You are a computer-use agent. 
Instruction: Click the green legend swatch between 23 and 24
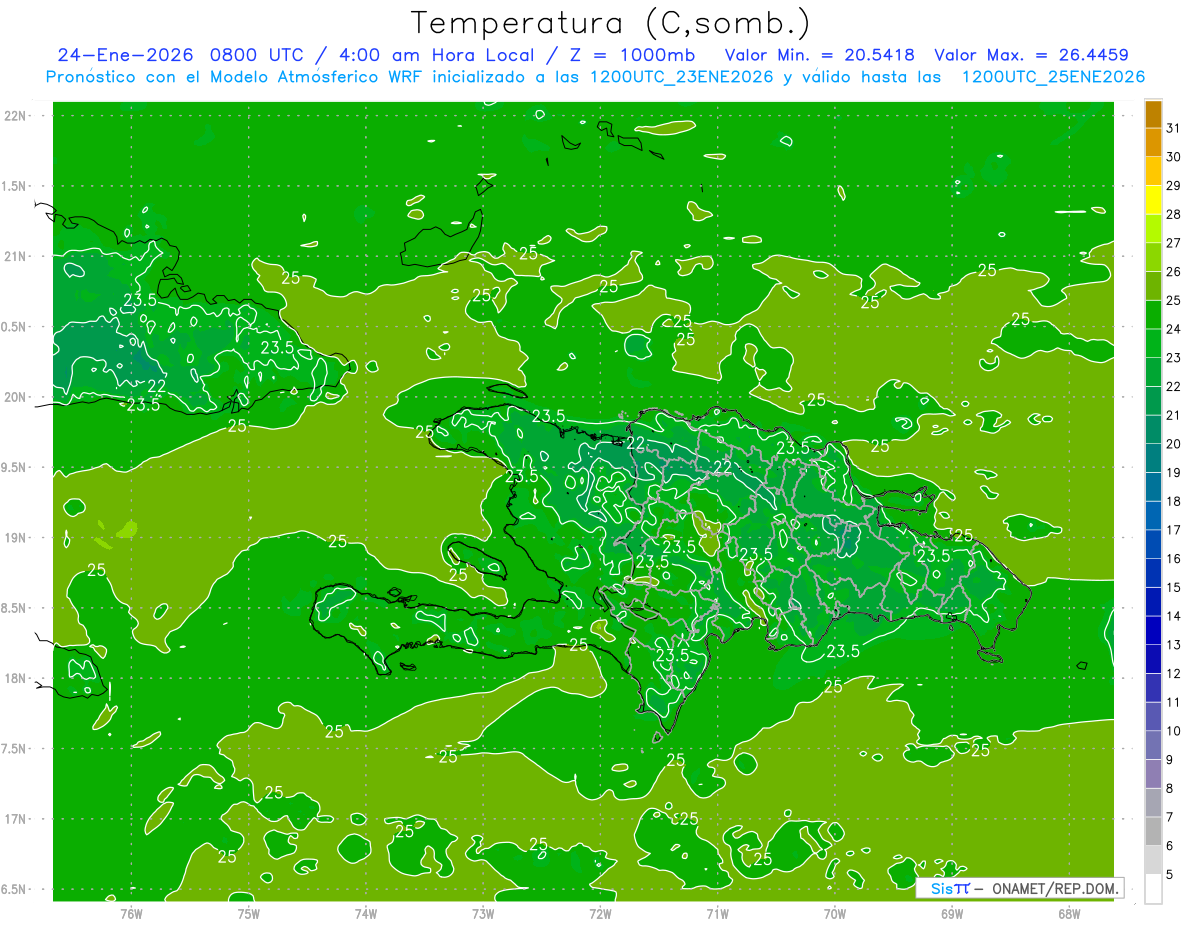click(1153, 343)
